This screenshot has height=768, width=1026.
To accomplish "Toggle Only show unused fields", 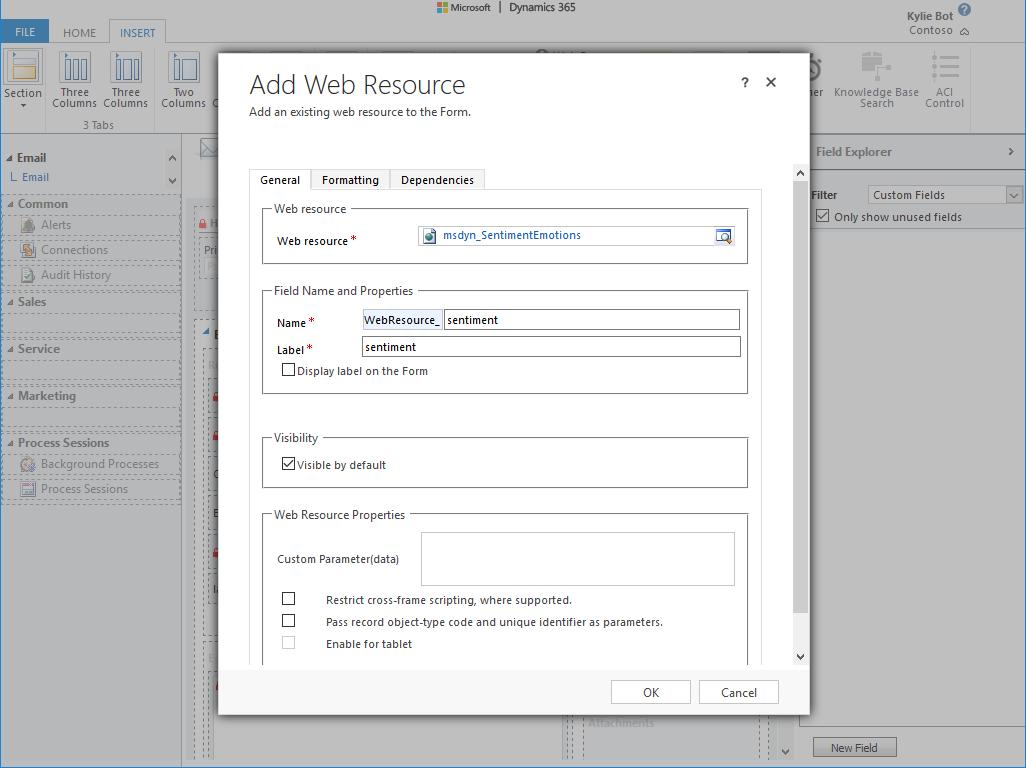I will (x=823, y=216).
